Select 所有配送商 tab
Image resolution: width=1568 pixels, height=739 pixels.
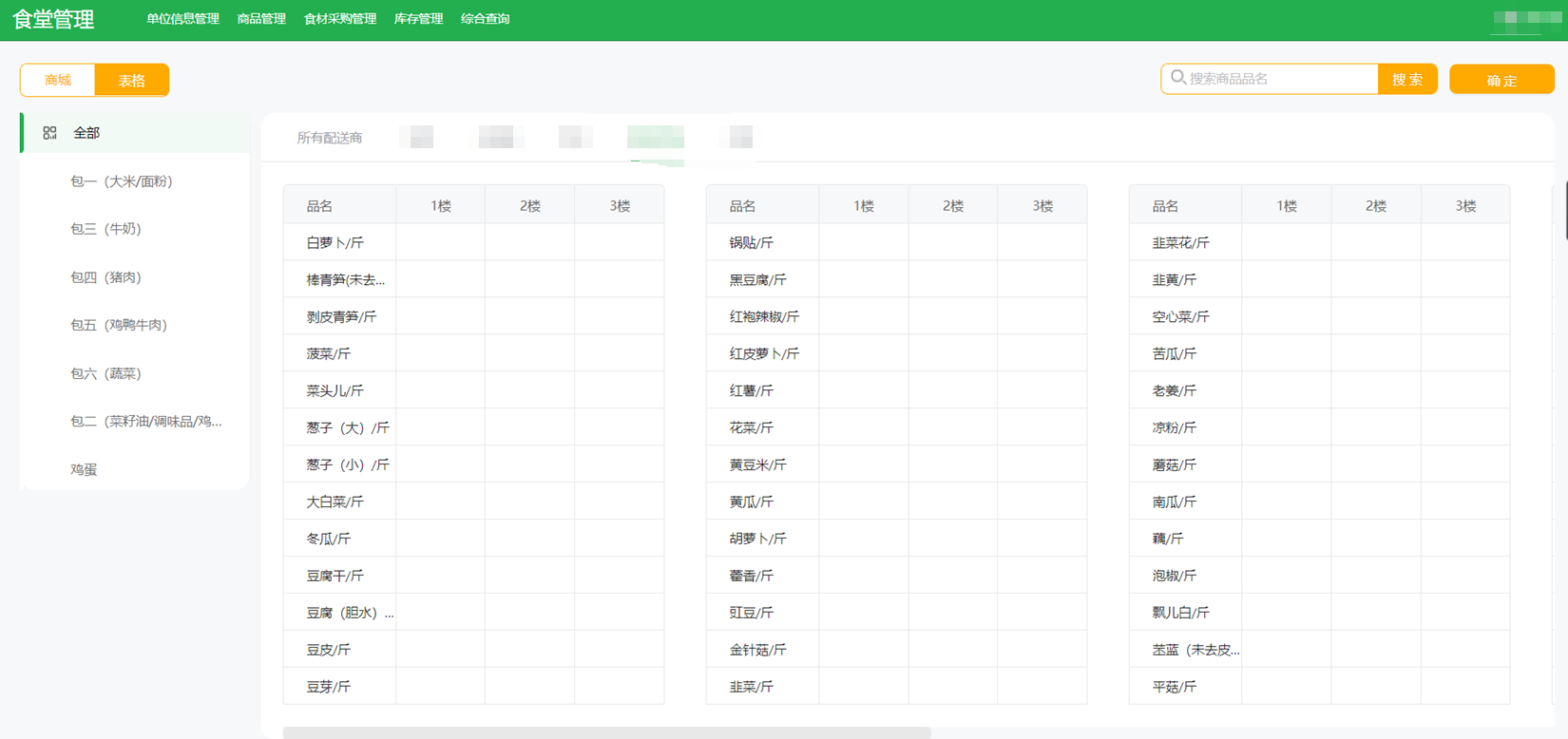coord(330,138)
